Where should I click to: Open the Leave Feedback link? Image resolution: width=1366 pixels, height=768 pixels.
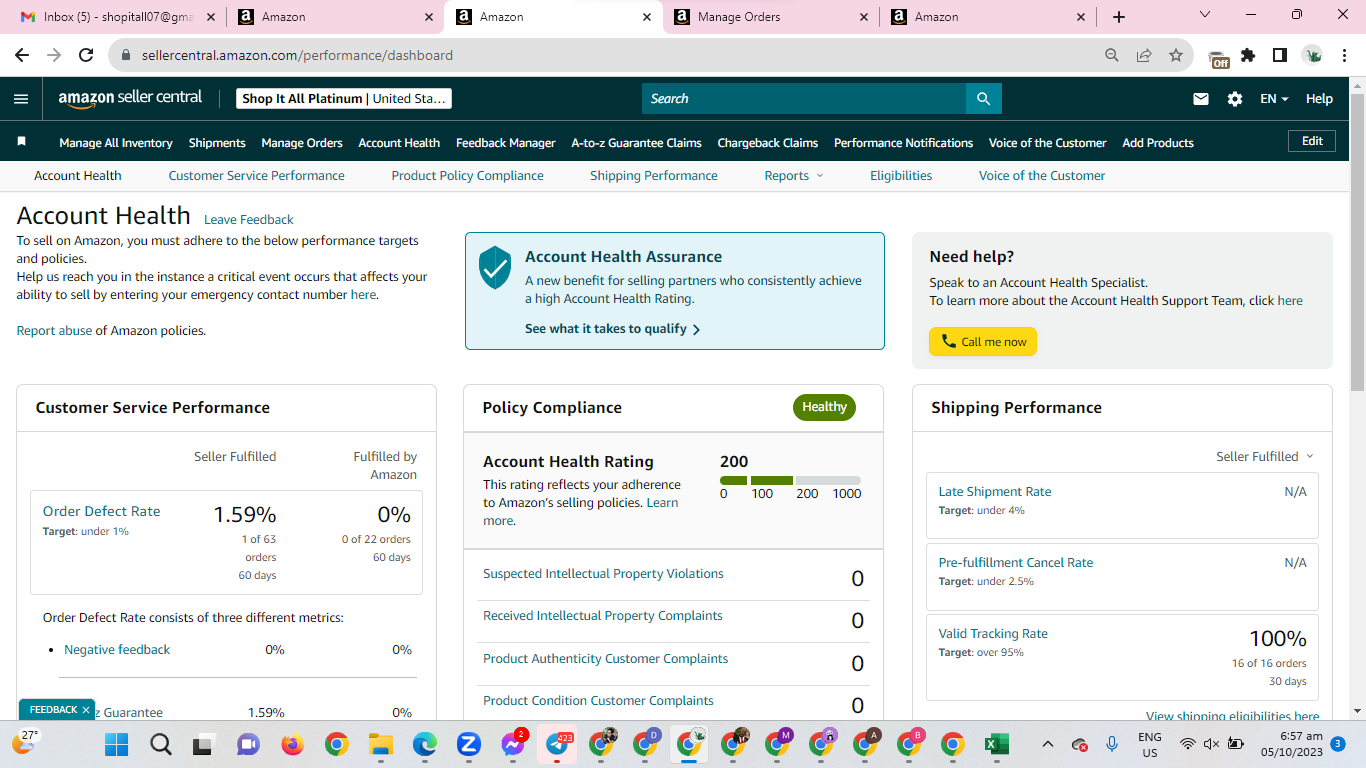pyautogui.click(x=248, y=220)
